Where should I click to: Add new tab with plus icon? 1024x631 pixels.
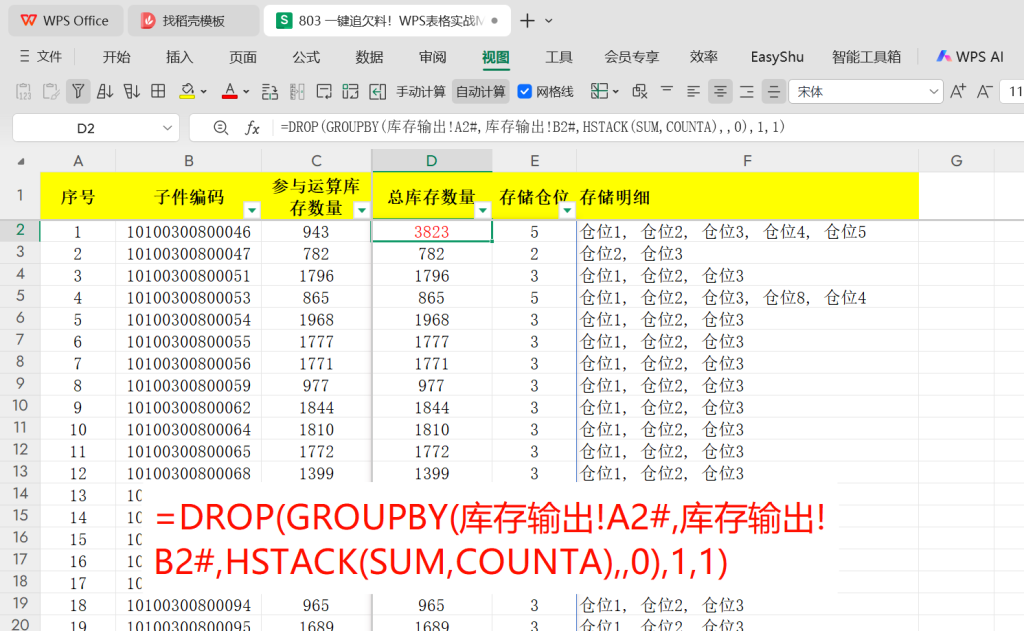pyautogui.click(x=527, y=21)
